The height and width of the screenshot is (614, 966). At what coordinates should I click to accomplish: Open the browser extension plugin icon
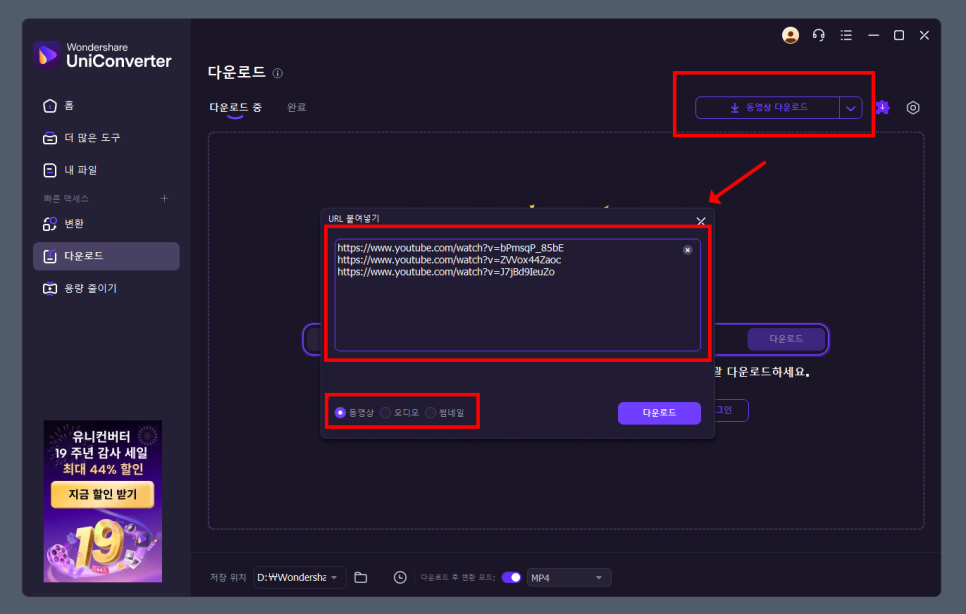tap(882, 107)
